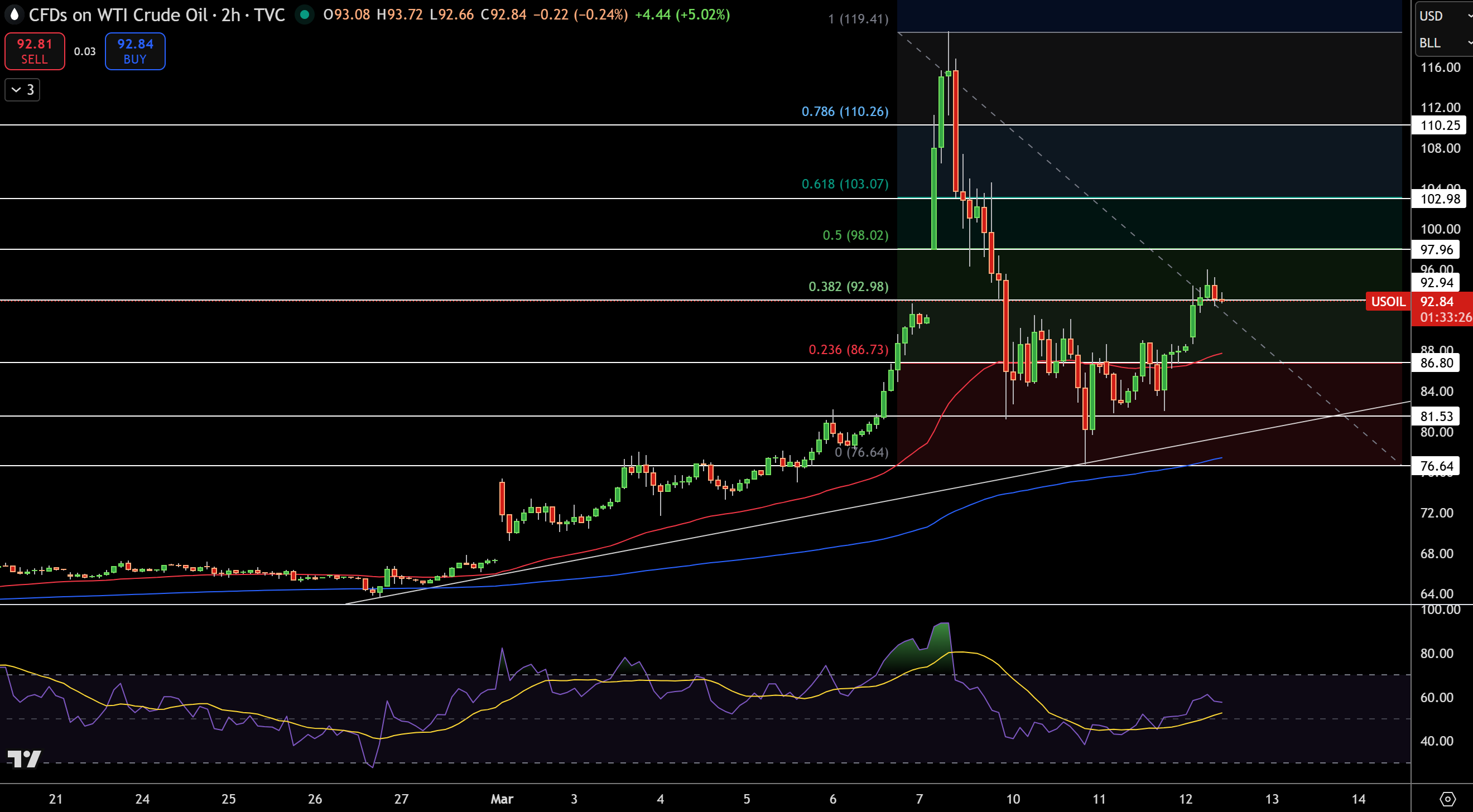This screenshot has height=812, width=1473.
Task: Click the TradingView logo watermark
Action: (24, 759)
